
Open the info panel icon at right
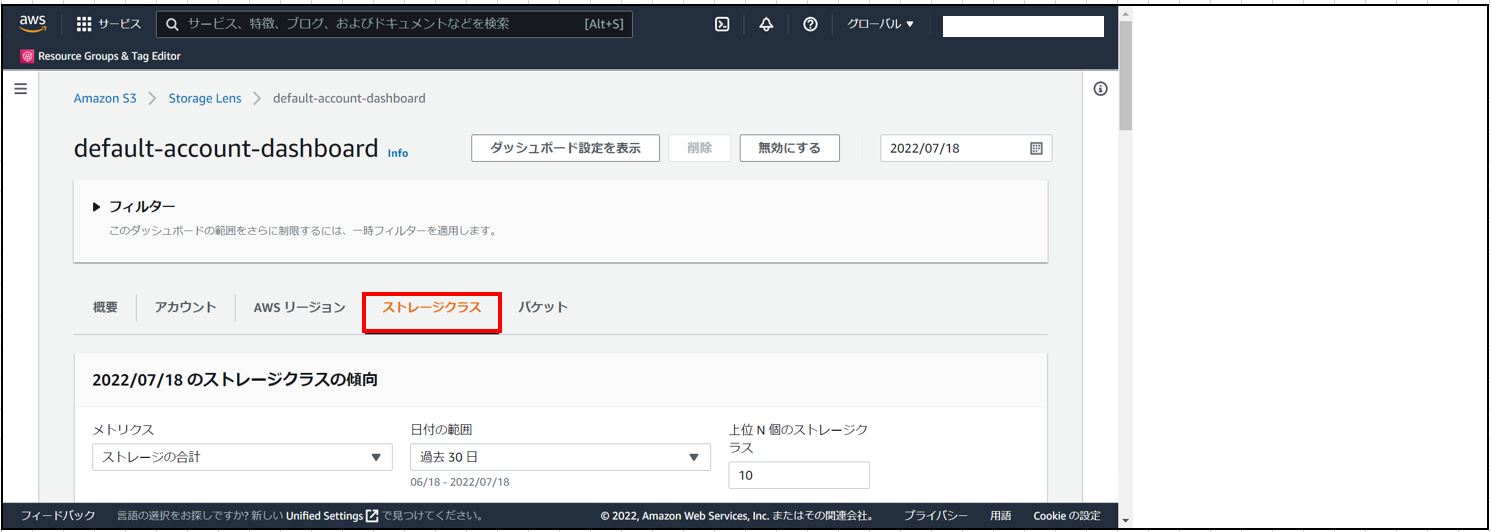1100,89
